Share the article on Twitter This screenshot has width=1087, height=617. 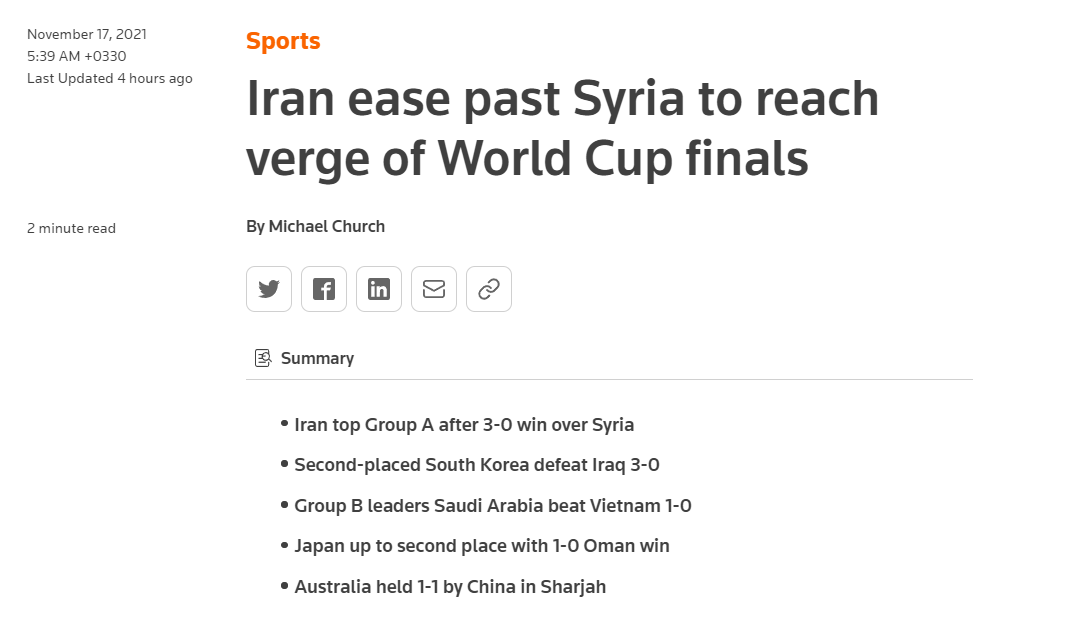pos(269,289)
